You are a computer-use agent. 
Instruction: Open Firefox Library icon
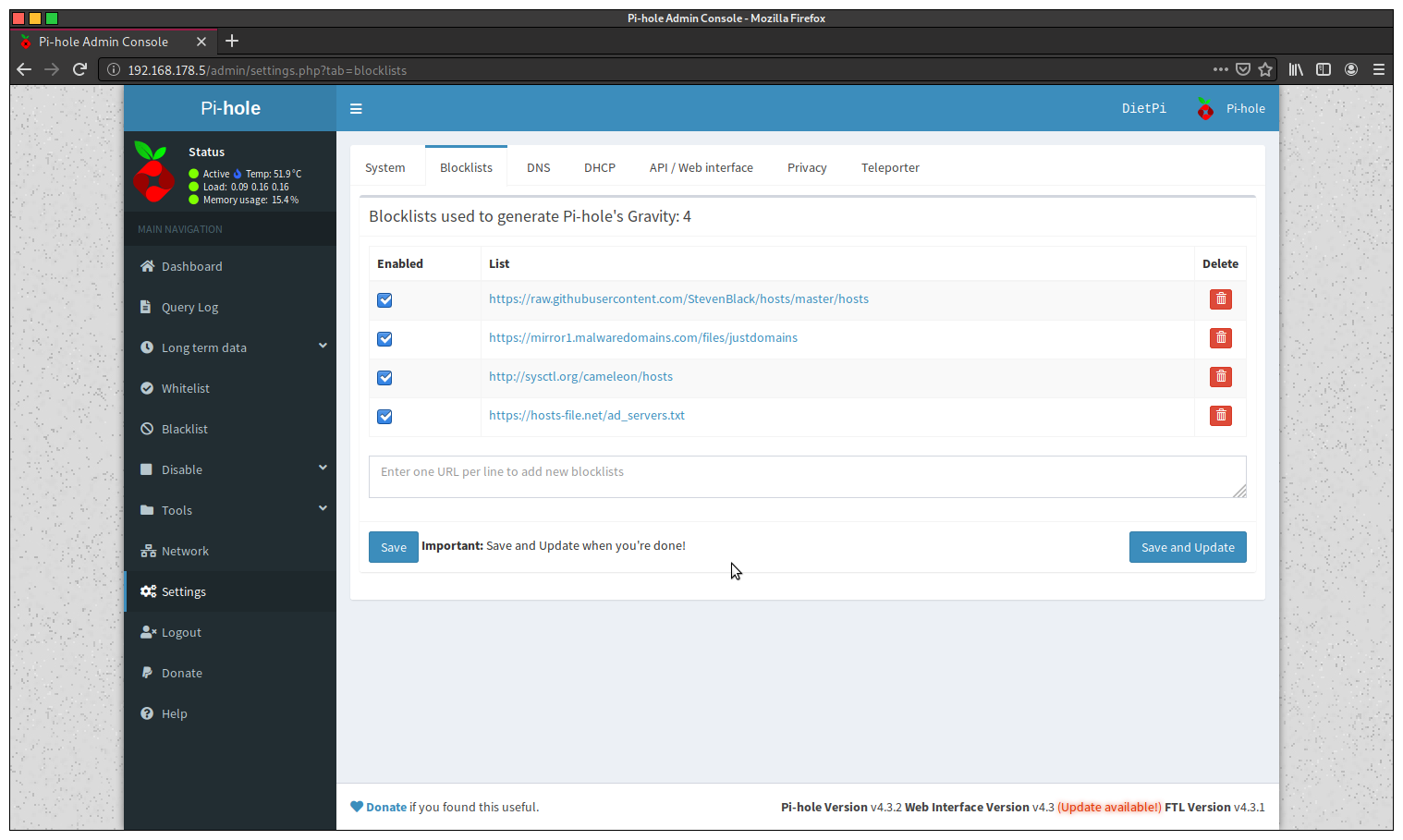(1296, 69)
